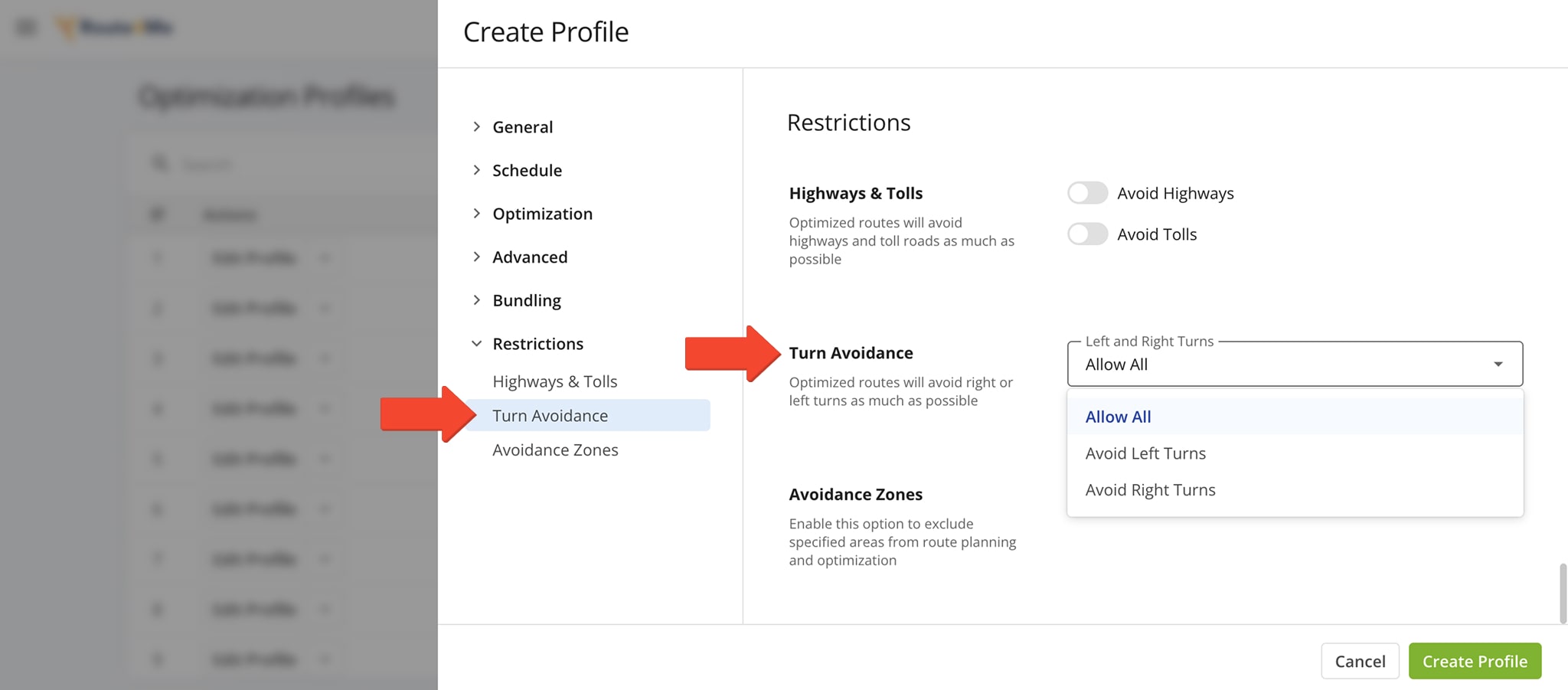Collapse the Restrictions section chevron

[476, 344]
